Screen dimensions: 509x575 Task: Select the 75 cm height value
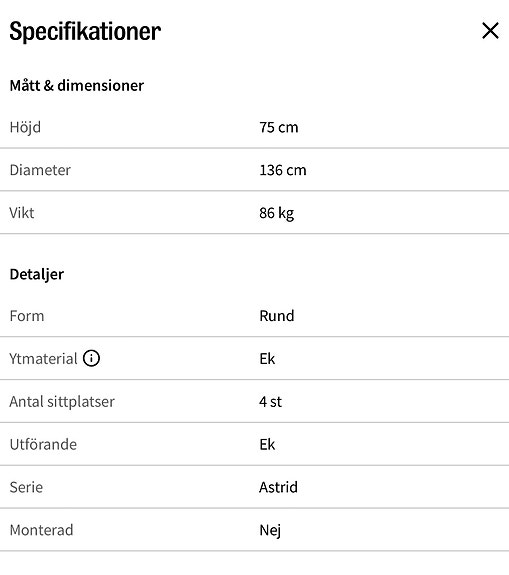tap(279, 128)
